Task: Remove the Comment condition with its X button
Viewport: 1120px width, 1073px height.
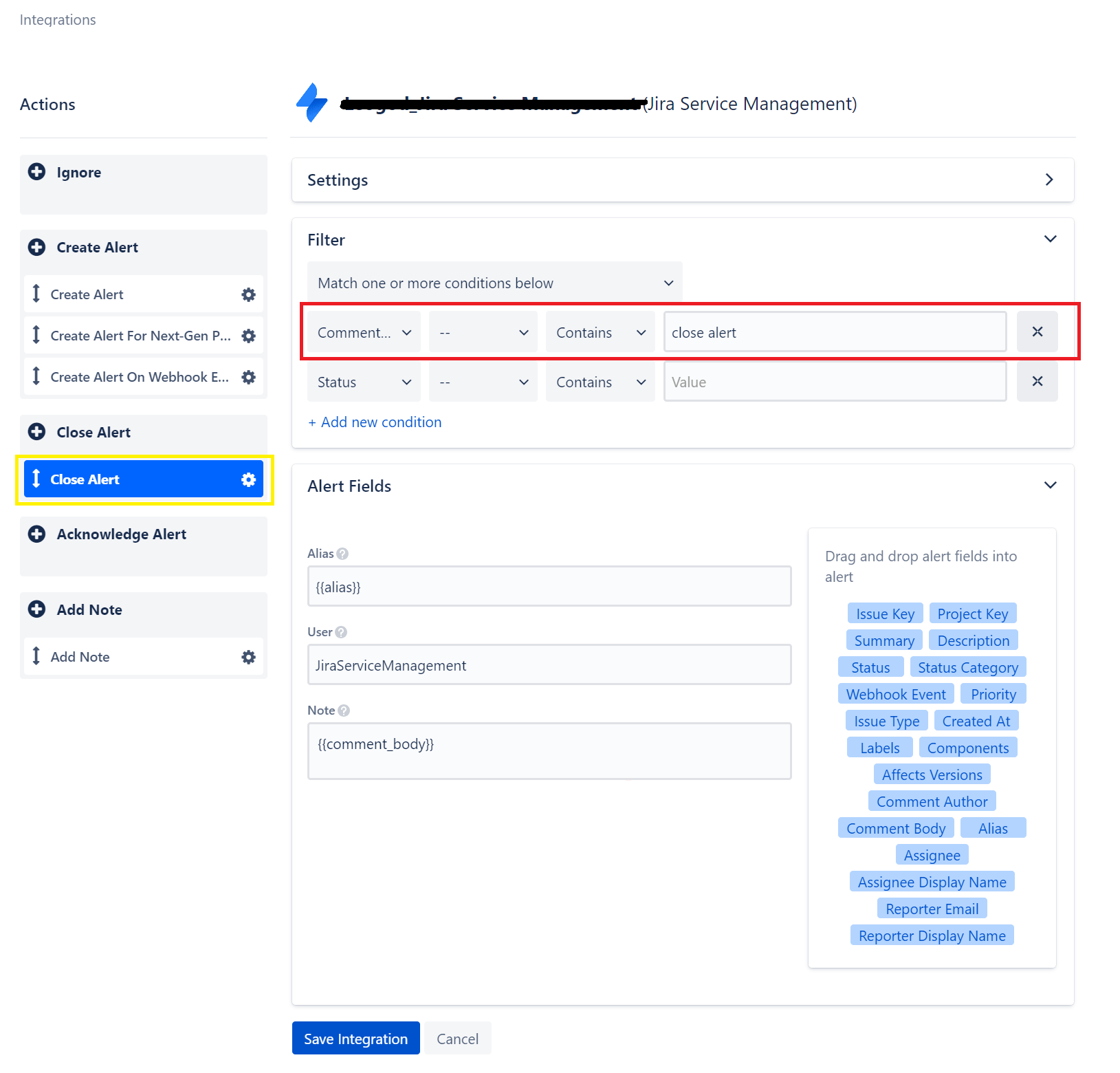Action: click(x=1037, y=332)
